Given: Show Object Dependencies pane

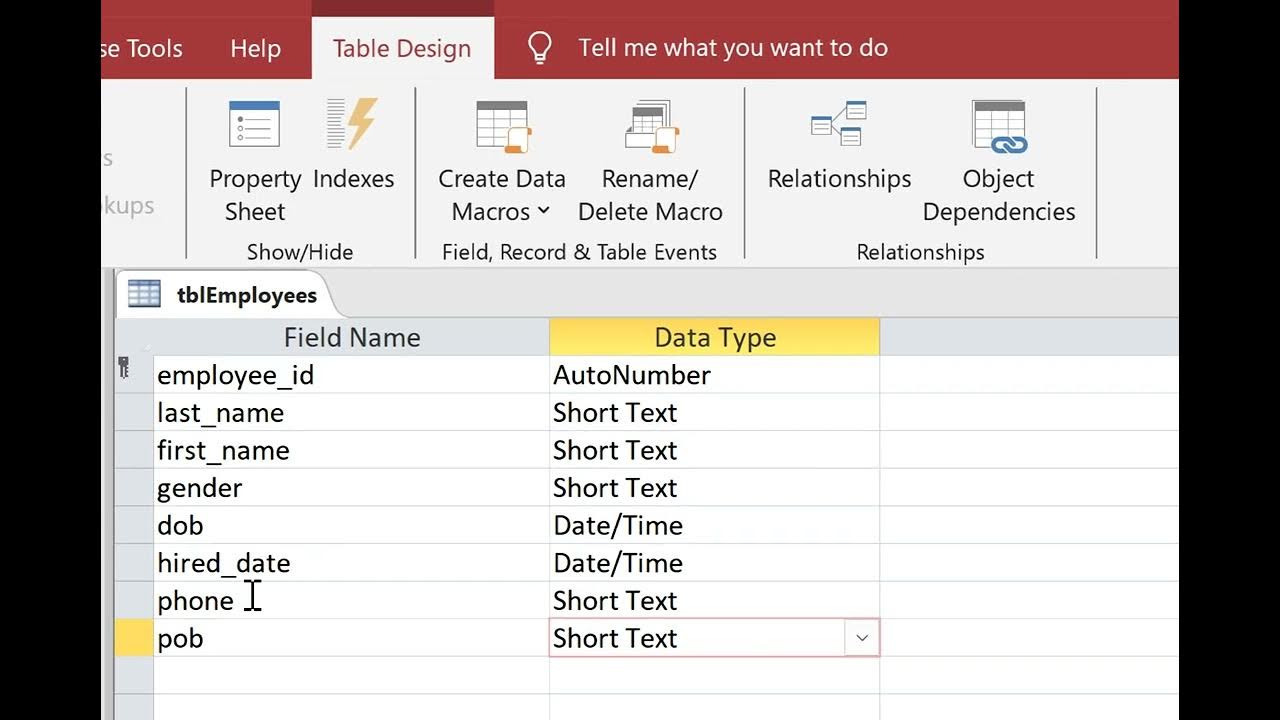Looking at the screenshot, I should pyautogui.click(x=998, y=160).
